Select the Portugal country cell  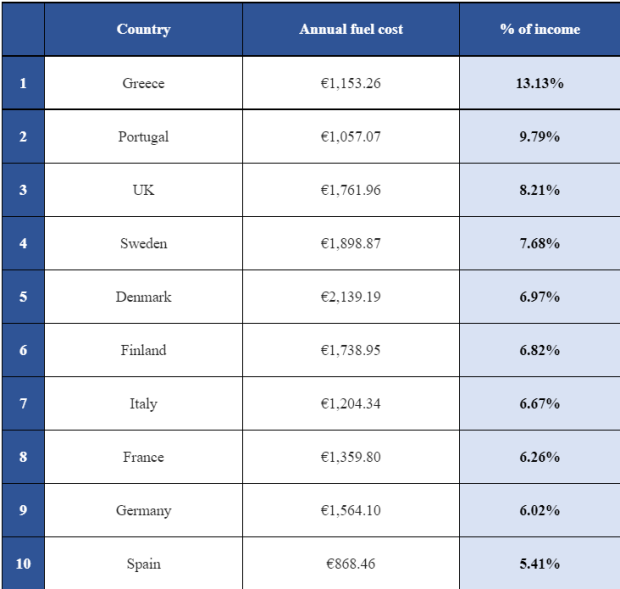pos(143,137)
